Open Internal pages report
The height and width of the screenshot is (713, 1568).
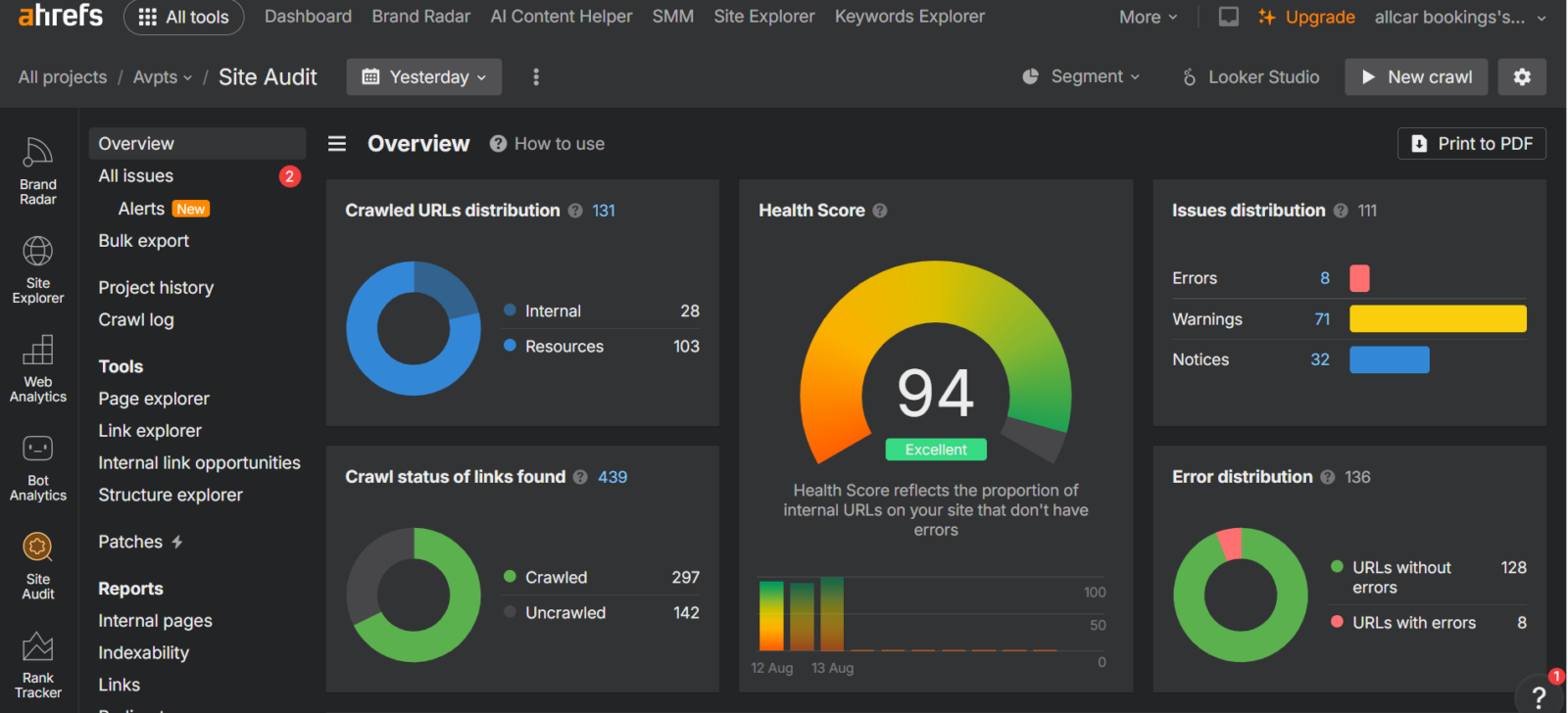click(155, 621)
